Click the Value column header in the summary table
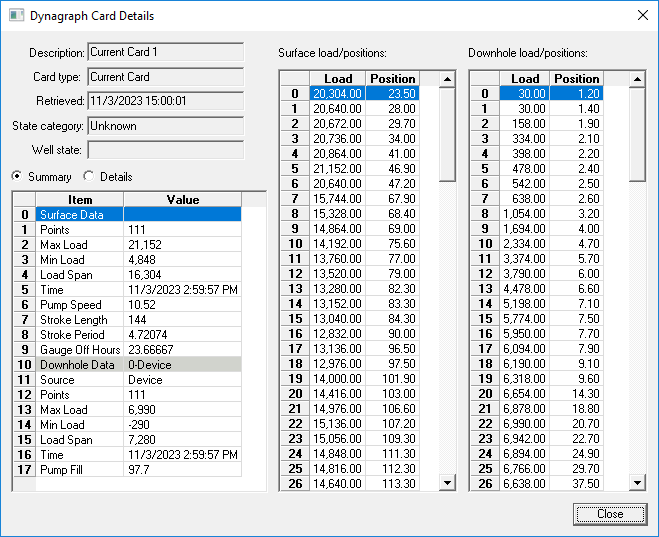This screenshot has width=659, height=537. tap(182, 200)
